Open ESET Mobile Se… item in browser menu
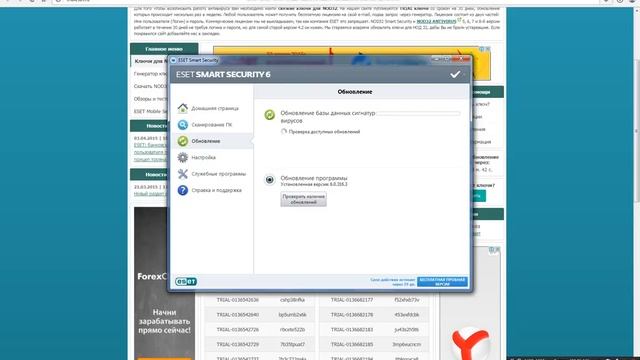Screen dimensions: 640x360 coord(150,111)
